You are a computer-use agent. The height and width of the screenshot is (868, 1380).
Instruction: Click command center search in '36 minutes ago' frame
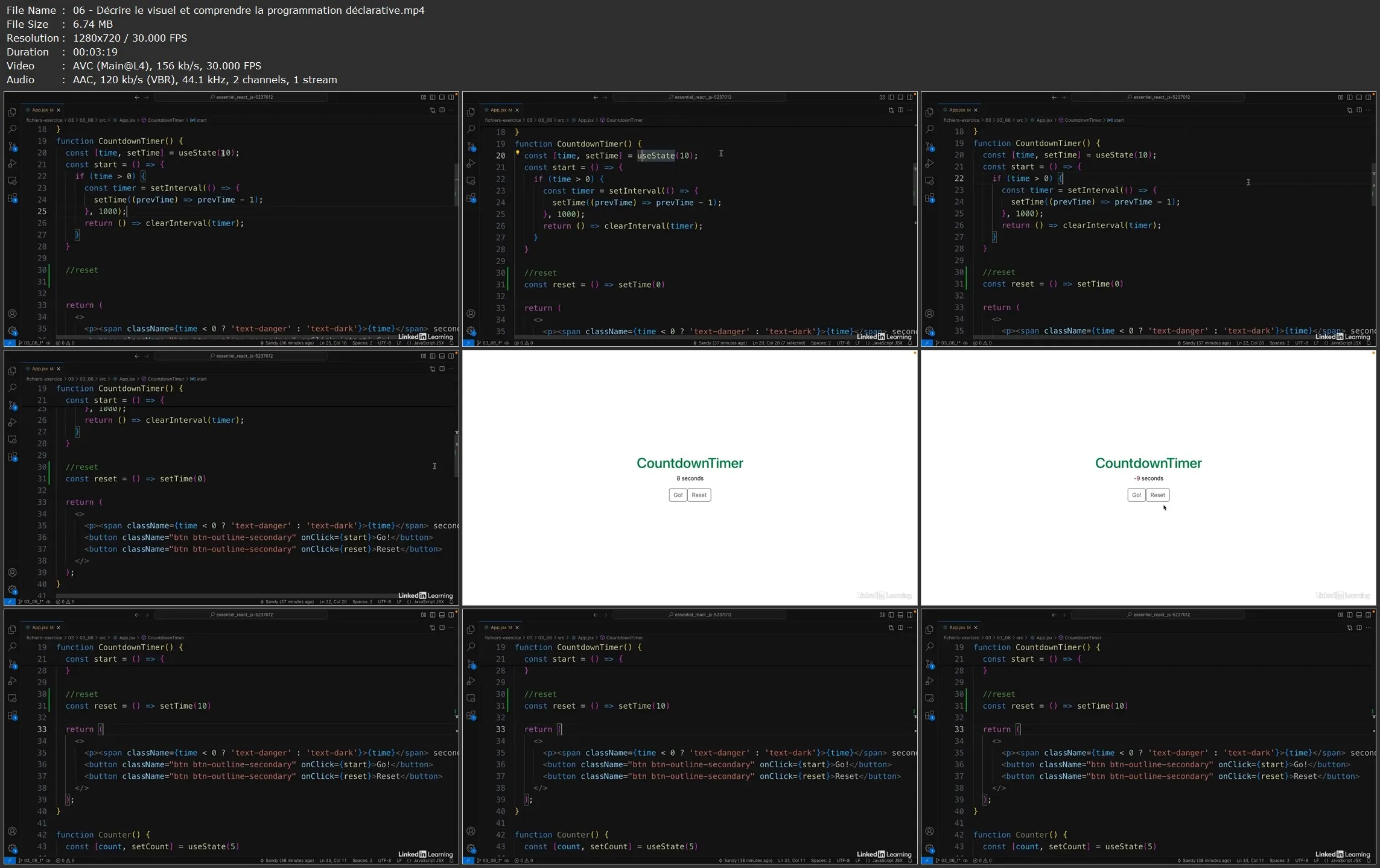[x=241, y=97]
